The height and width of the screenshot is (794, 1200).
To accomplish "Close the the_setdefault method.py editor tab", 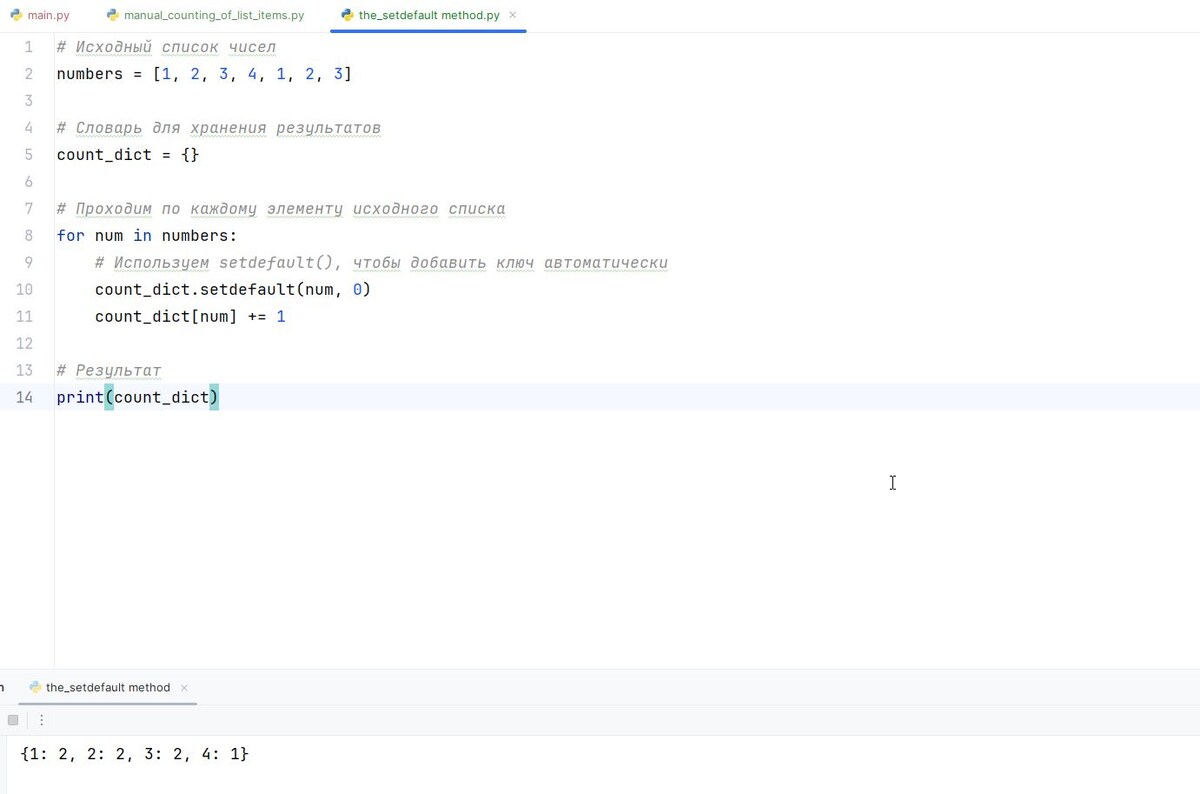I will (512, 15).
